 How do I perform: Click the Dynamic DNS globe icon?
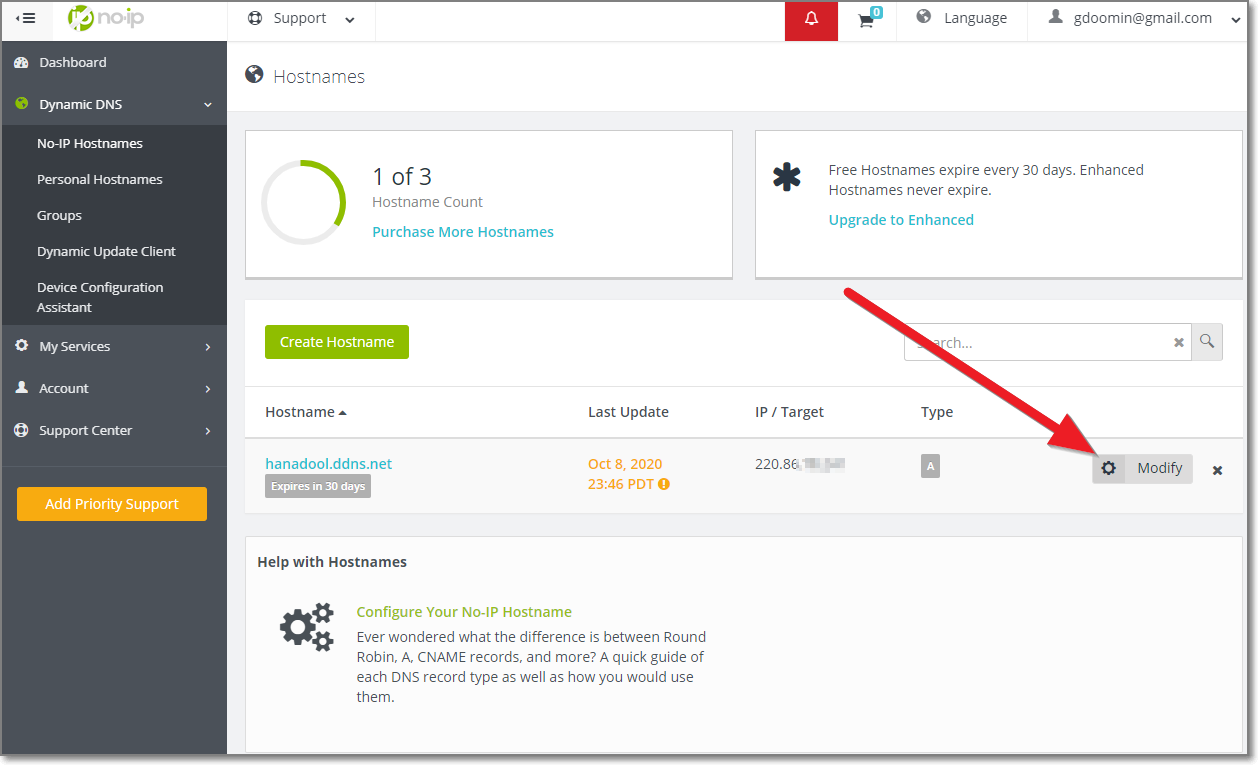tap(22, 104)
